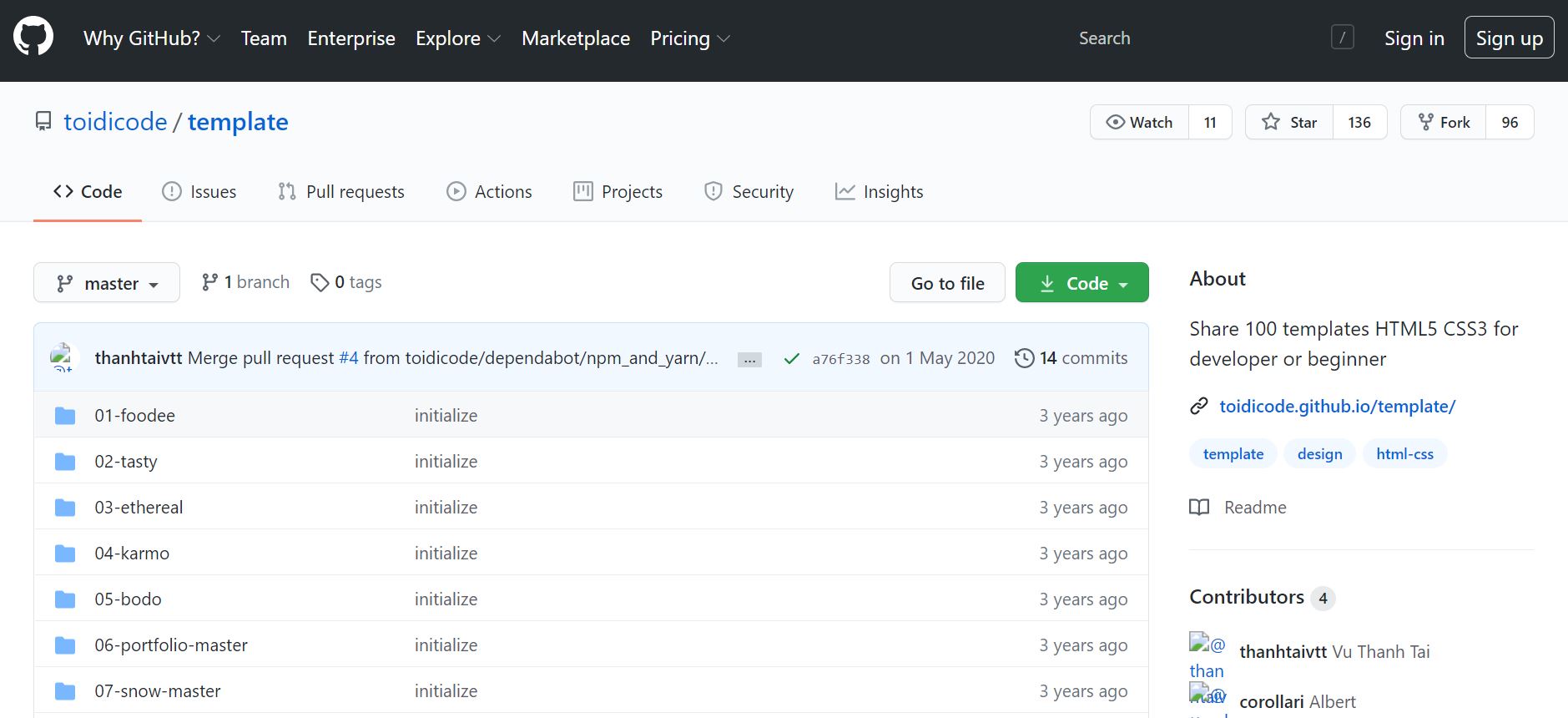The height and width of the screenshot is (718, 1568).
Task: Select the template topic tag
Action: [x=1233, y=454]
